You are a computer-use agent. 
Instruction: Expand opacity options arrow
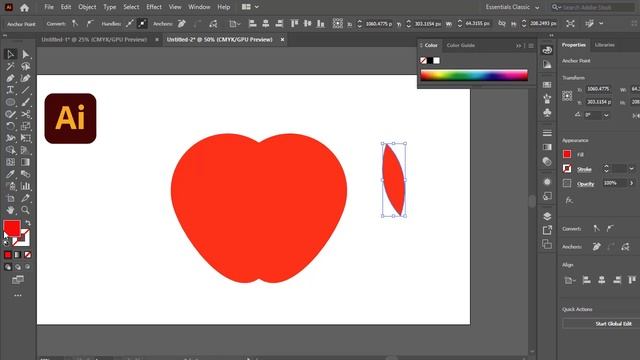631,183
